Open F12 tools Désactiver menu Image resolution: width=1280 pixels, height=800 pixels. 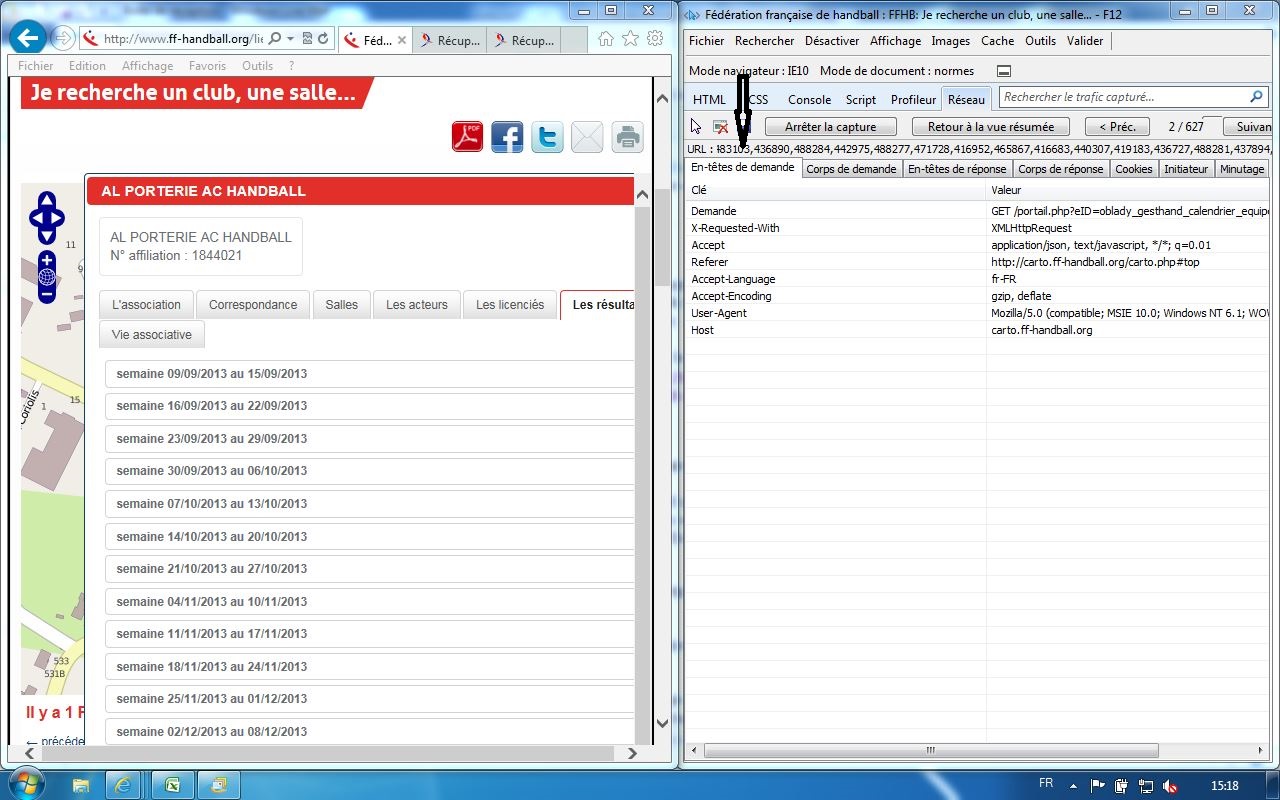tap(832, 41)
